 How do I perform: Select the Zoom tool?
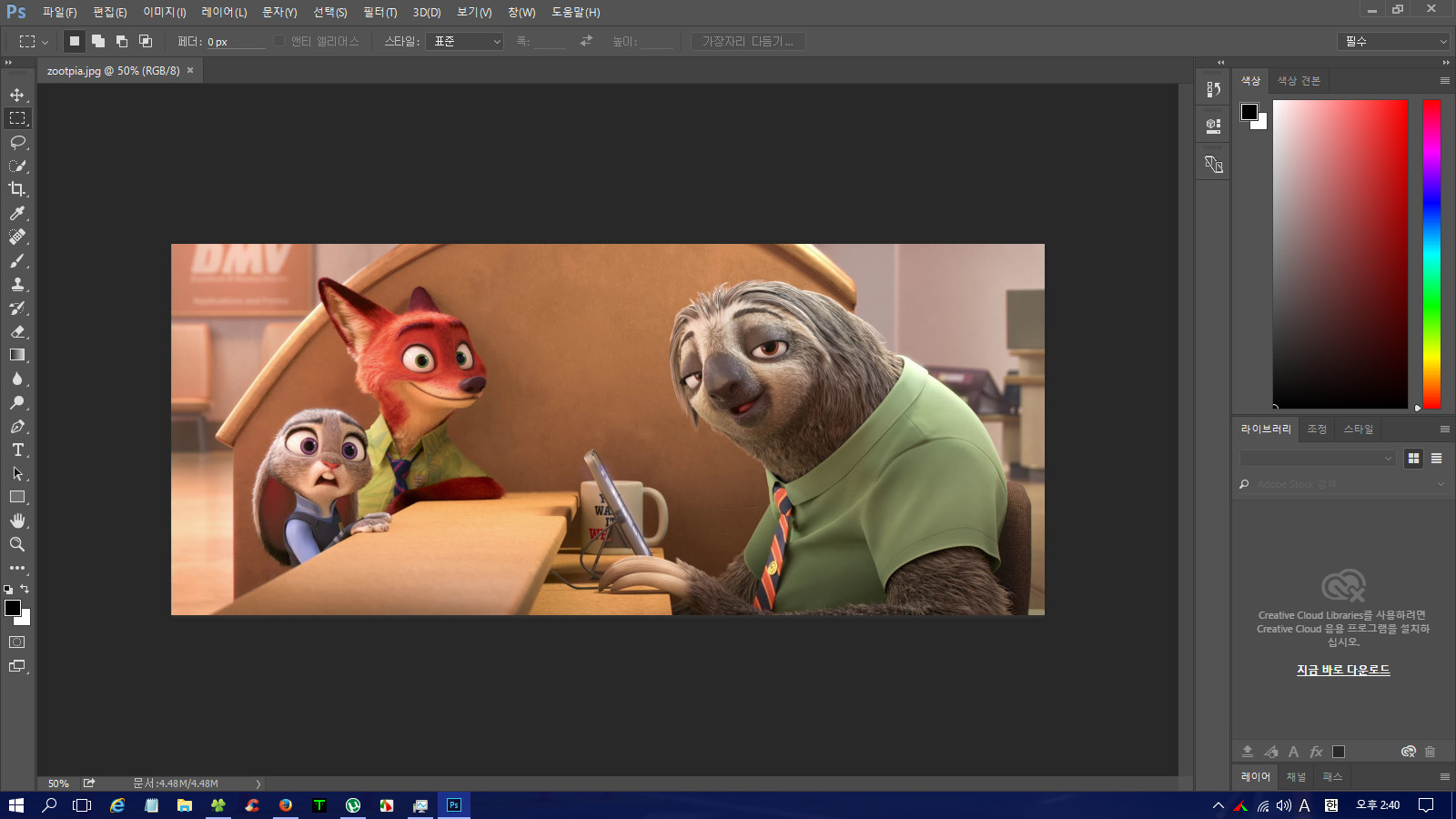pyautogui.click(x=17, y=544)
